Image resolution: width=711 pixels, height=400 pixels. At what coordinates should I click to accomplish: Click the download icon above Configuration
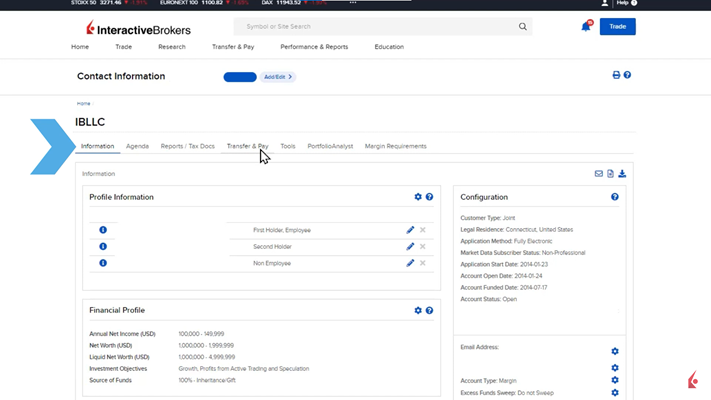point(622,174)
